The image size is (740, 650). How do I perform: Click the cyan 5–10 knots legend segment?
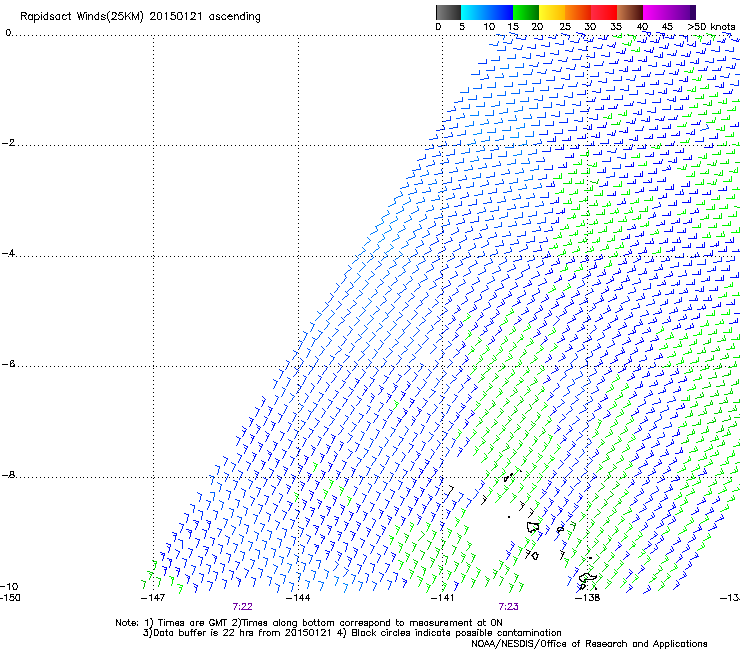tap(474, 12)
